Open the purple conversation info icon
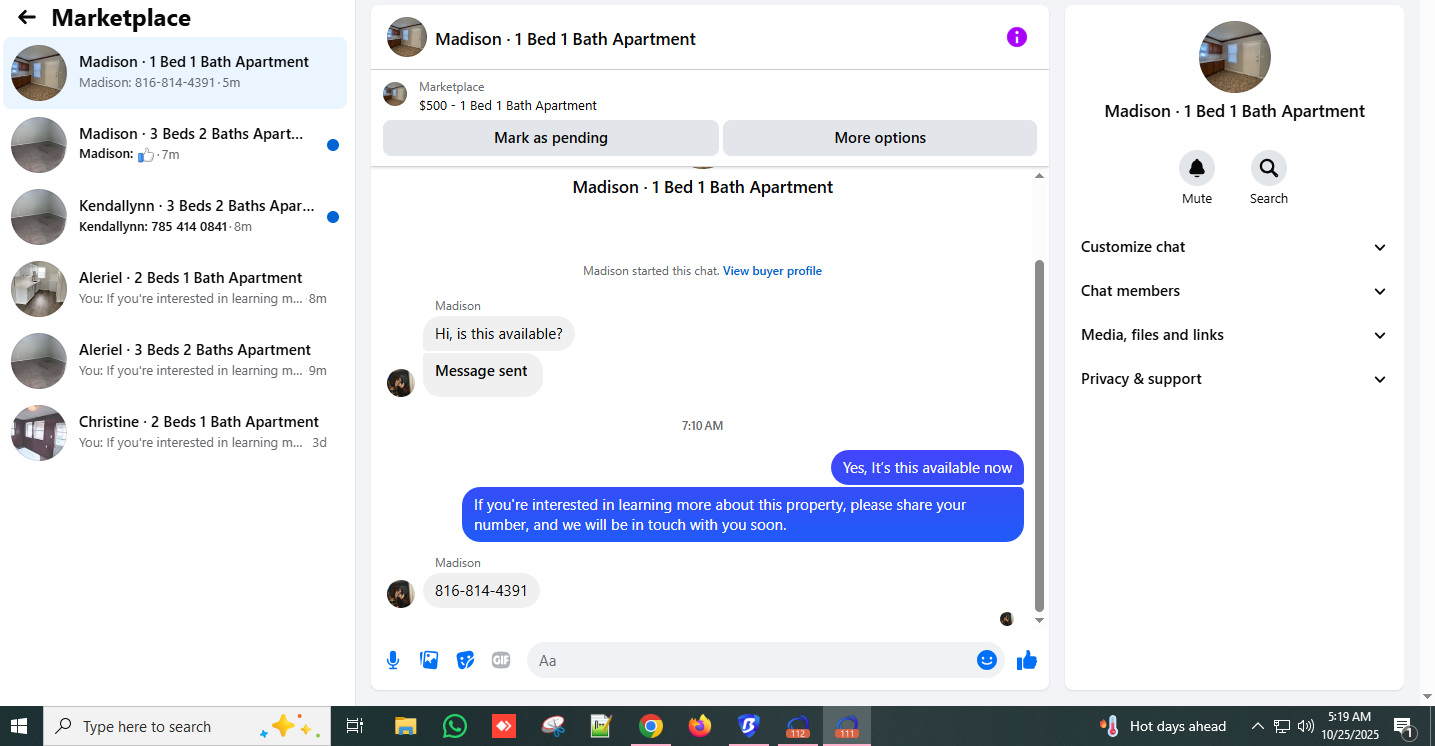 click(x=1016, y=37)
